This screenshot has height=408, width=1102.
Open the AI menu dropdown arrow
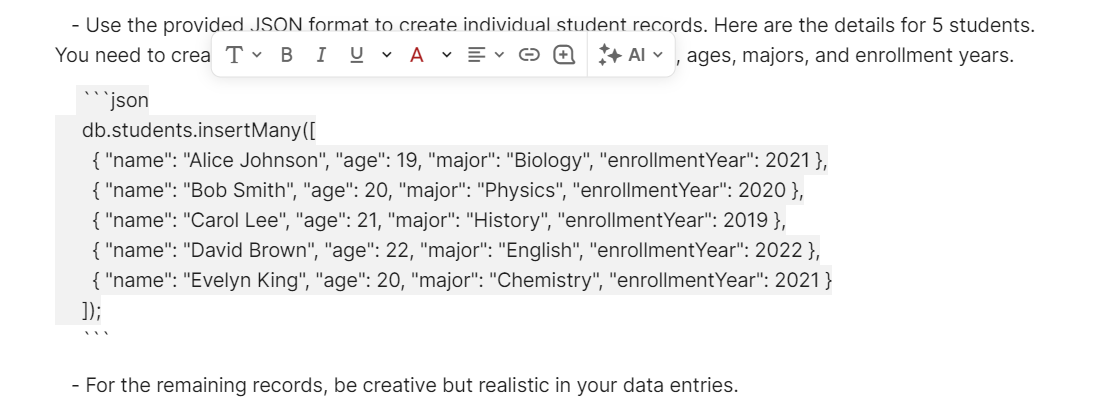tap(657, 55)
